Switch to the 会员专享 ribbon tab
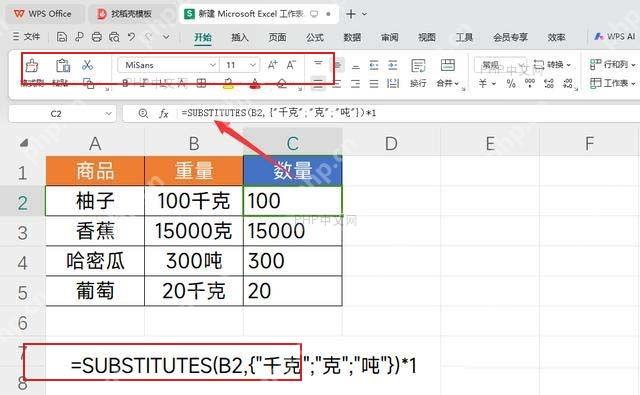640x395 pixels. pyautogui.click(x=510, y=37)
